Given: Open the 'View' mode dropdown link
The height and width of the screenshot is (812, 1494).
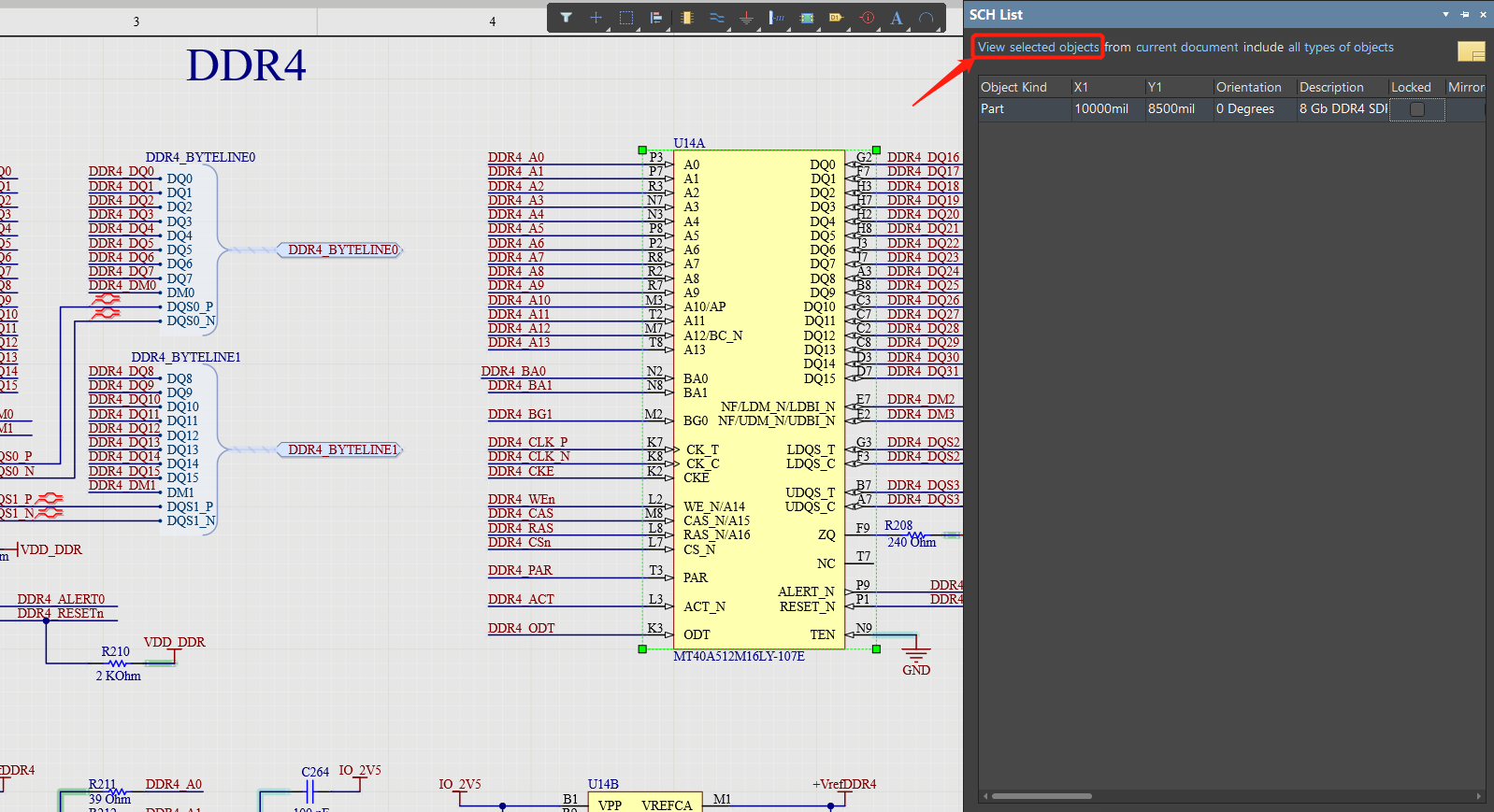Looking at the screenshot, I should tap(991, 47).
